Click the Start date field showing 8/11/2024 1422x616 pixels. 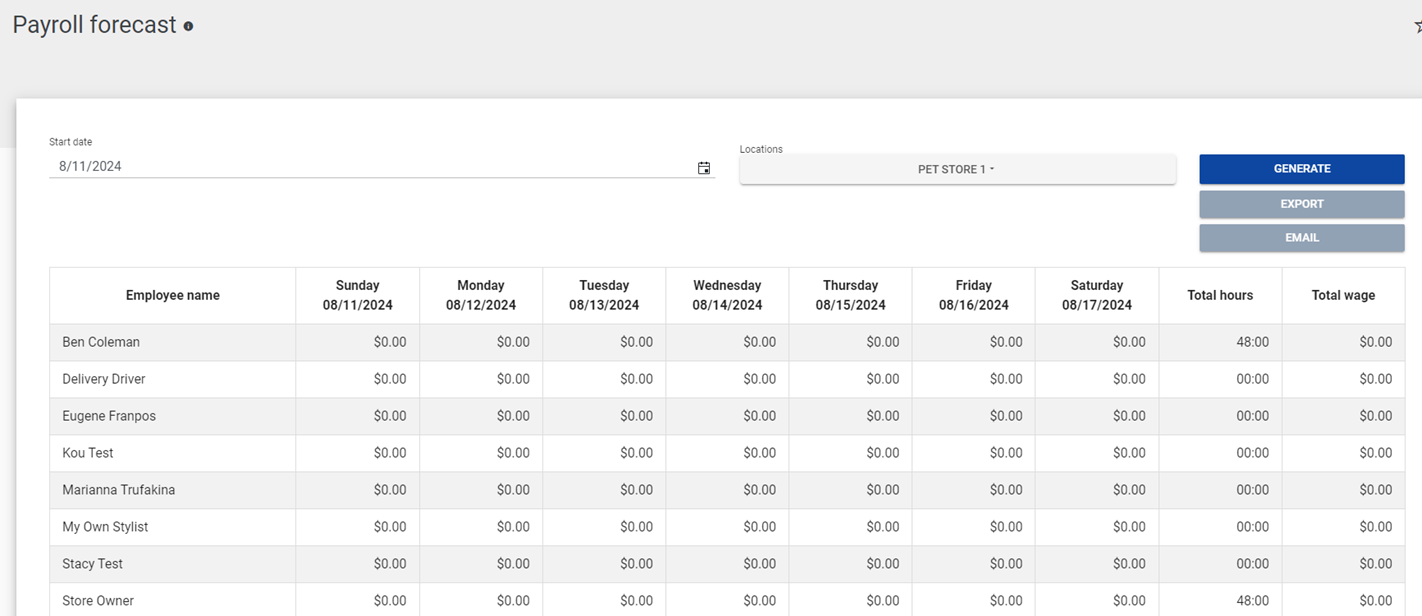pyautogui.click(x=382, y=167)
